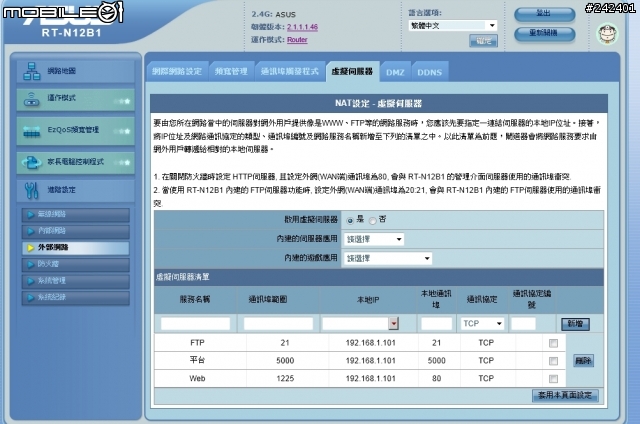Screen dimensions: 640x424
Task: Click port range value 1225
Action: (x=285, y=379)
